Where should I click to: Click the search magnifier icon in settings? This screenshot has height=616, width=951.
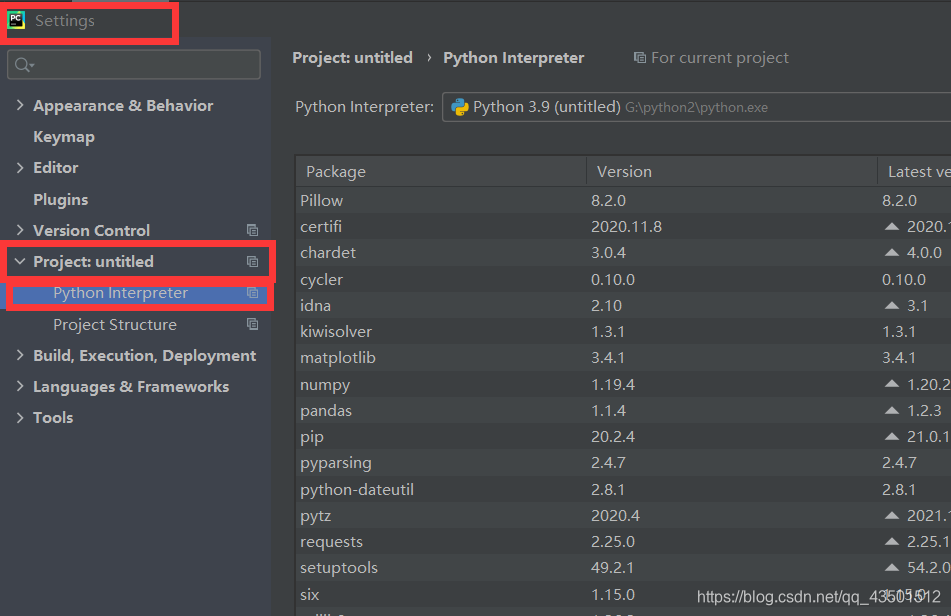[24, 65]
